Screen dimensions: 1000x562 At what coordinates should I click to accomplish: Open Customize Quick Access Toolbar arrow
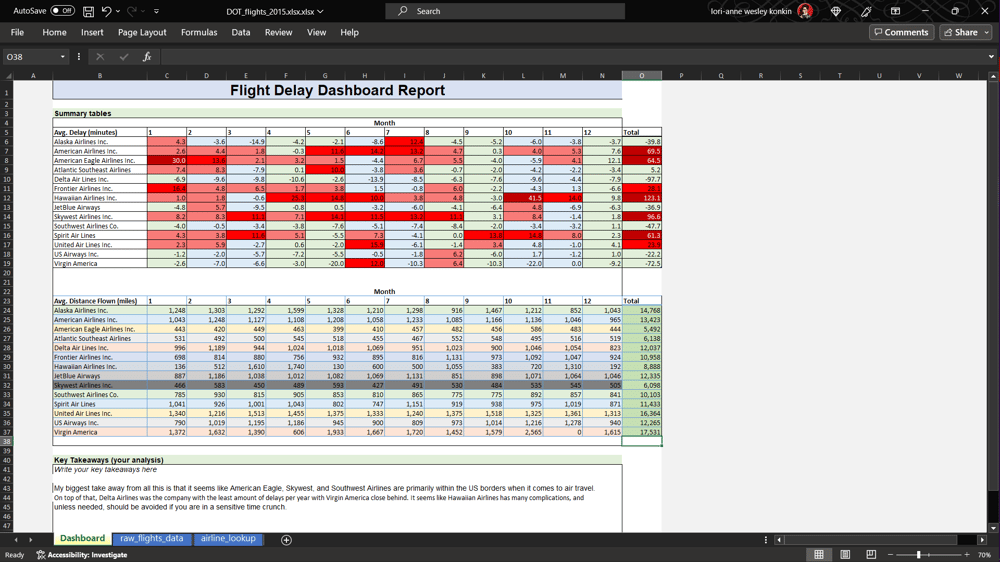156,11
